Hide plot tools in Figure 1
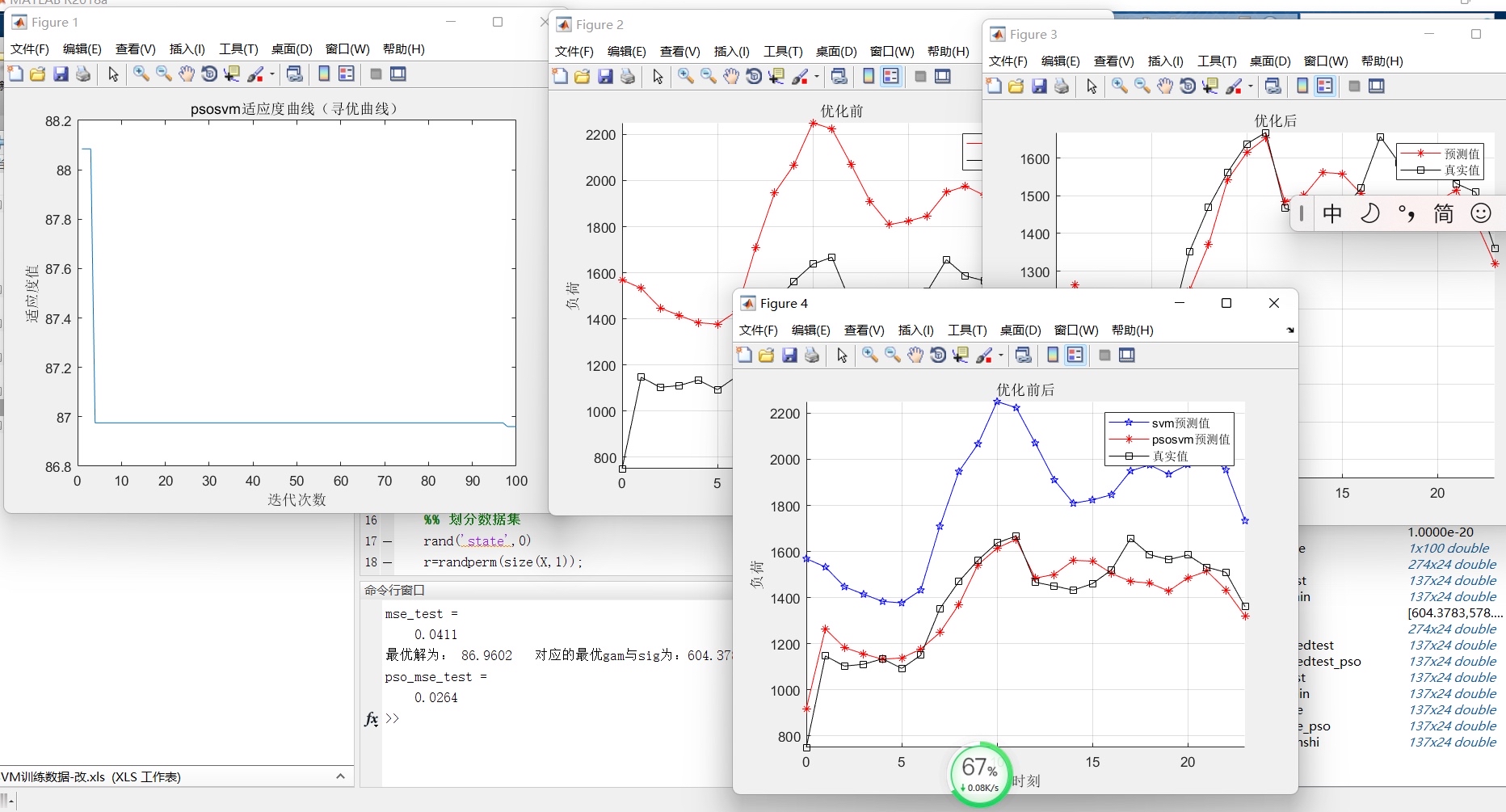 376,74
